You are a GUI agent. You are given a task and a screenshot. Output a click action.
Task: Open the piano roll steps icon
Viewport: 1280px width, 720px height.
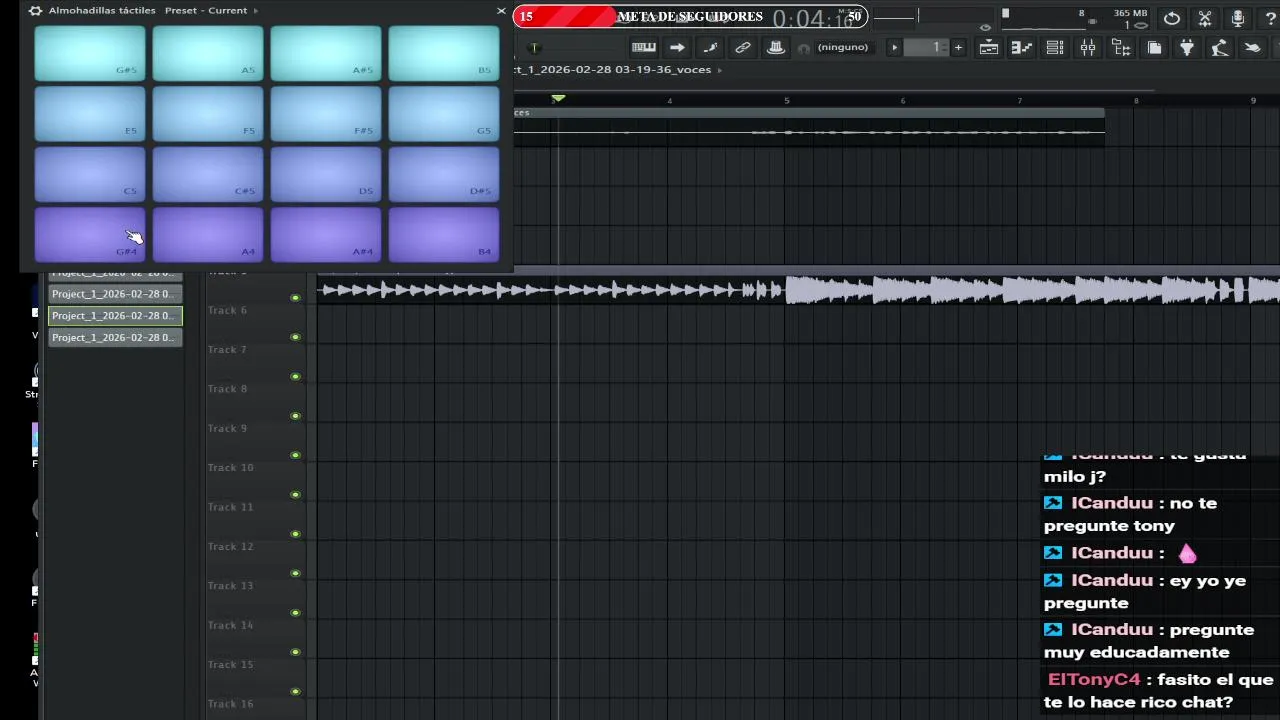1021,47
